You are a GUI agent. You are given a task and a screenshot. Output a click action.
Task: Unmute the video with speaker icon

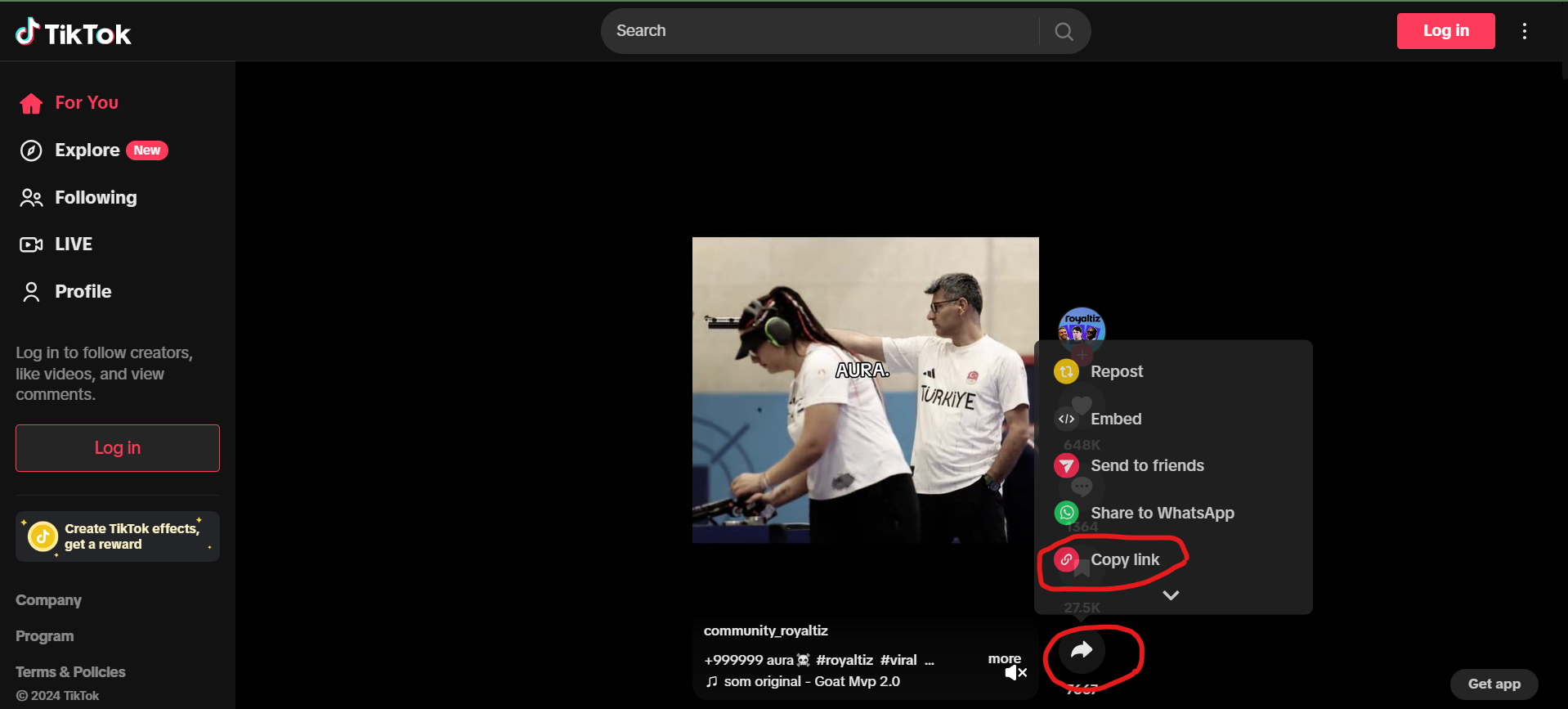click(1015, 673)
